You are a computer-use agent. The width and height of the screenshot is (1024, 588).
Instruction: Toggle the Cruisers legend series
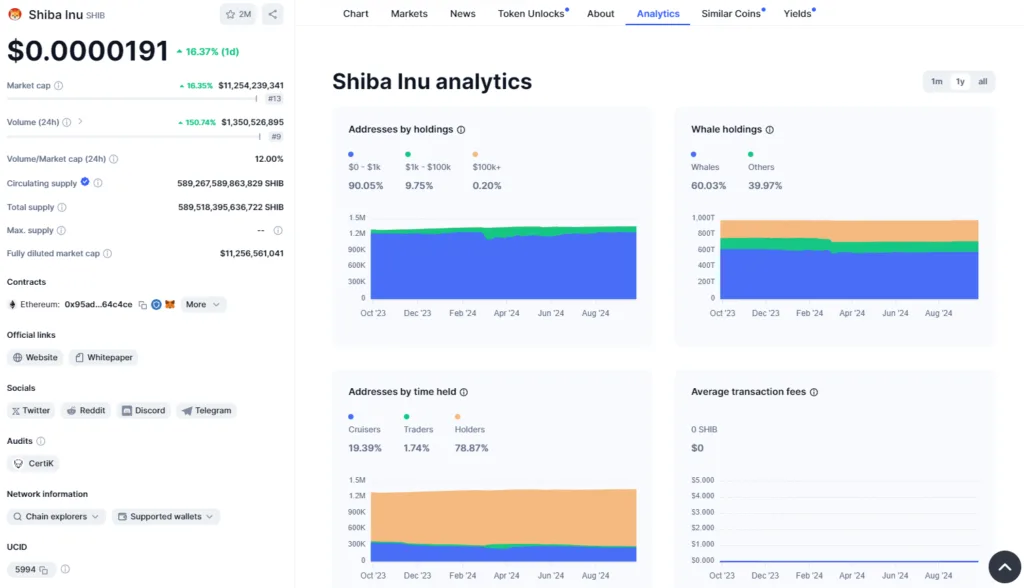click(364, 423)
